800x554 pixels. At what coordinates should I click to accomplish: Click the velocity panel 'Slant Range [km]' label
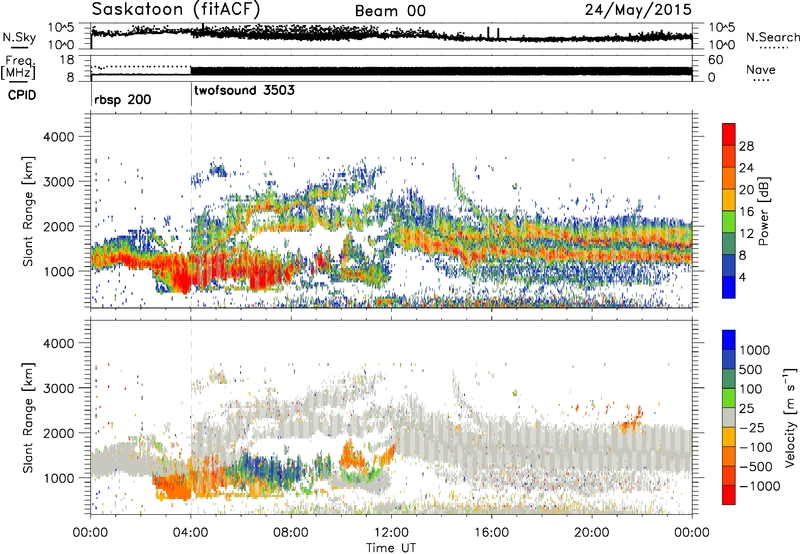(29, 417)
